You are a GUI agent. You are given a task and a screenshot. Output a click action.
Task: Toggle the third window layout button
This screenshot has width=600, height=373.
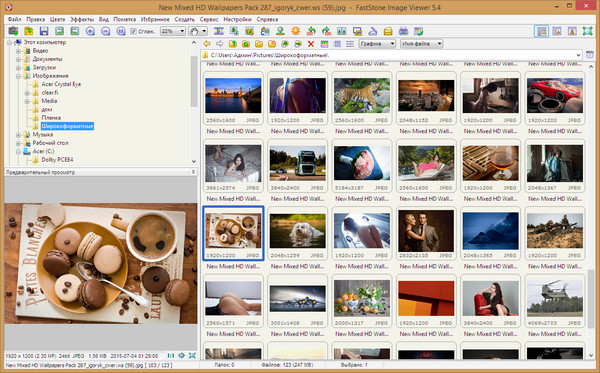[x=572, y=31]
